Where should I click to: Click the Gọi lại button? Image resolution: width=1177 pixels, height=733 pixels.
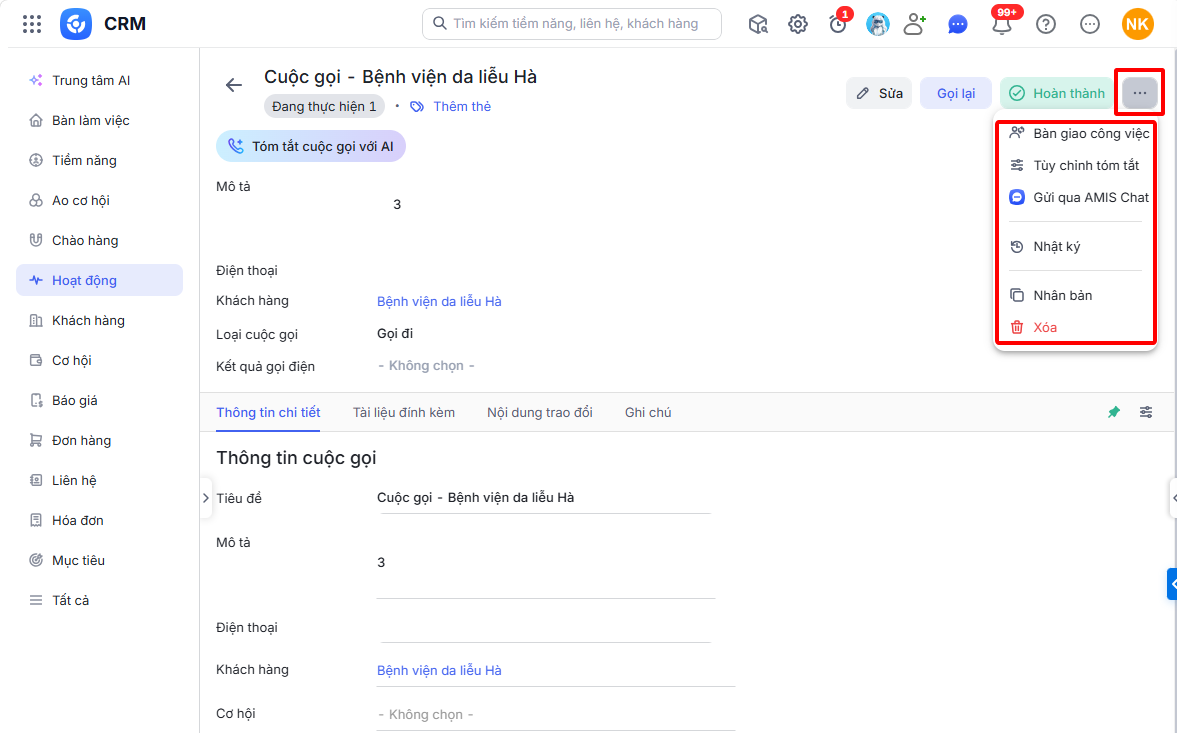pos(956,93)
